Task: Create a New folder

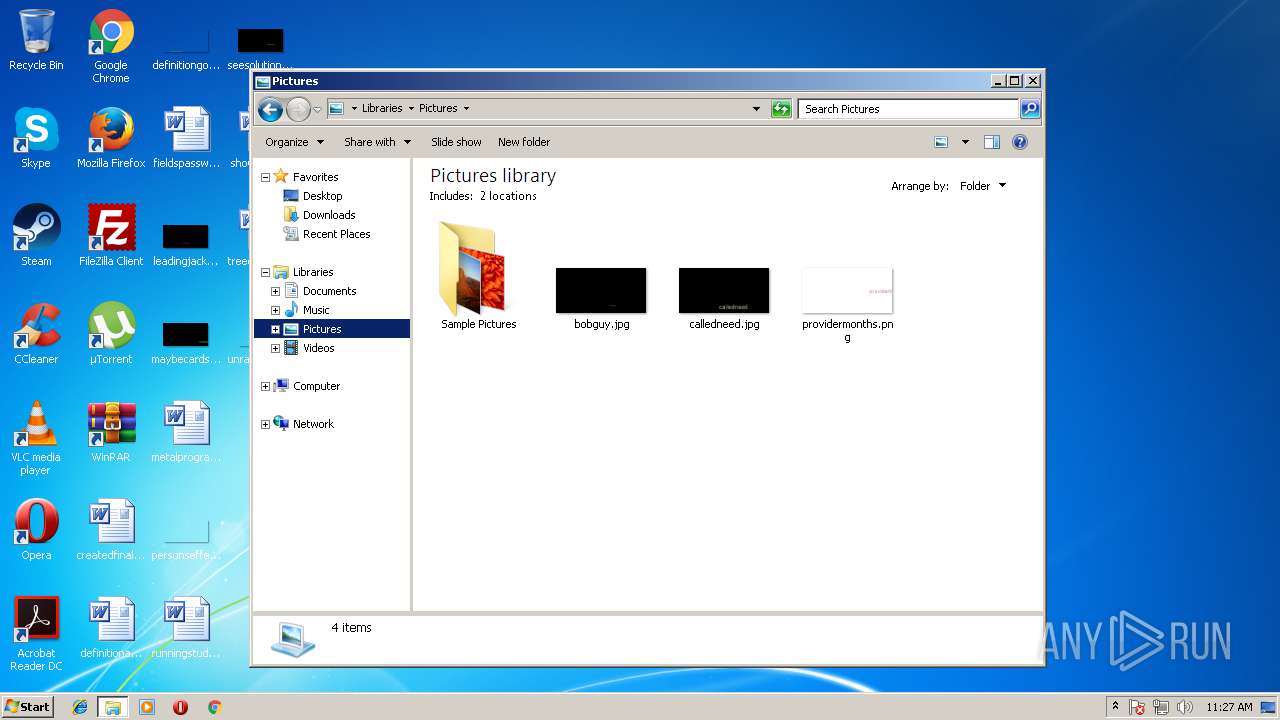Action: 524,142
